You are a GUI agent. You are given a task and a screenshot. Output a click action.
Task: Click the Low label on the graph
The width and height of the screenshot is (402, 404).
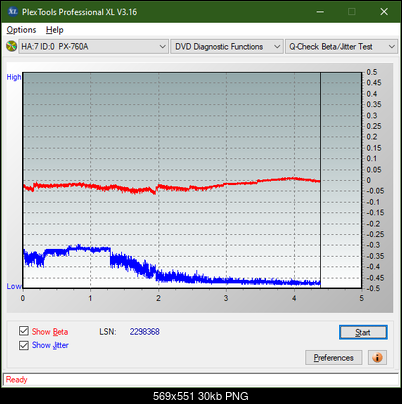[14, 286]
